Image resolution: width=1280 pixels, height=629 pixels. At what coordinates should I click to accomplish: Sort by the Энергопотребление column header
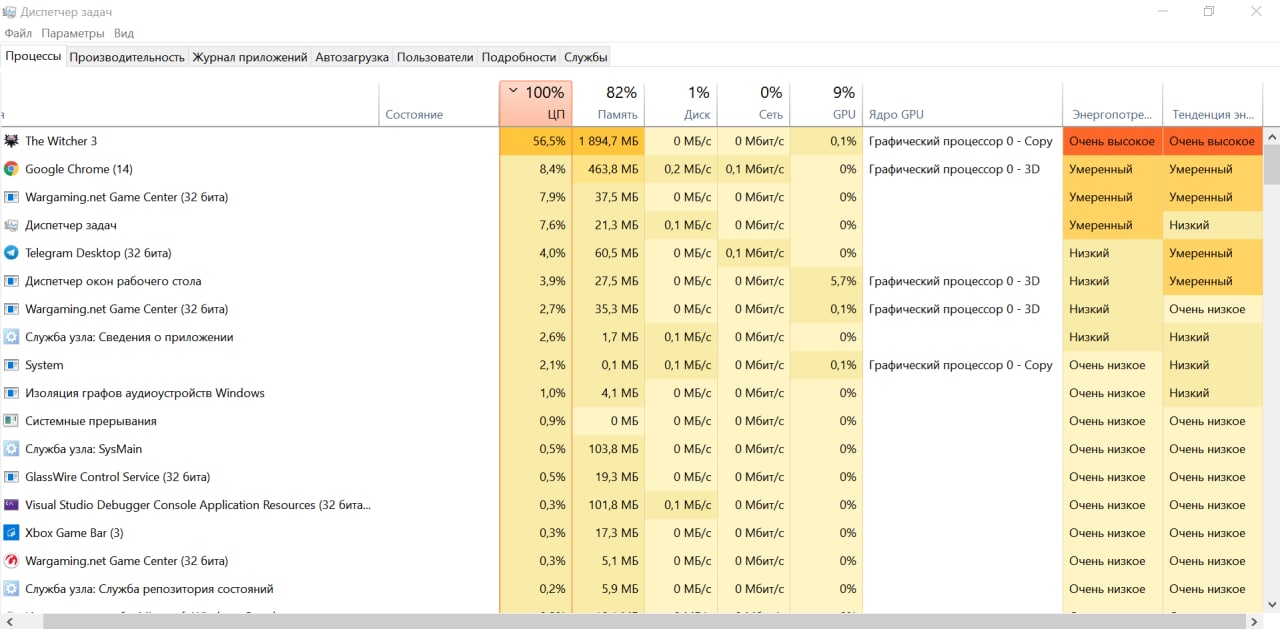click(1112, 103)
